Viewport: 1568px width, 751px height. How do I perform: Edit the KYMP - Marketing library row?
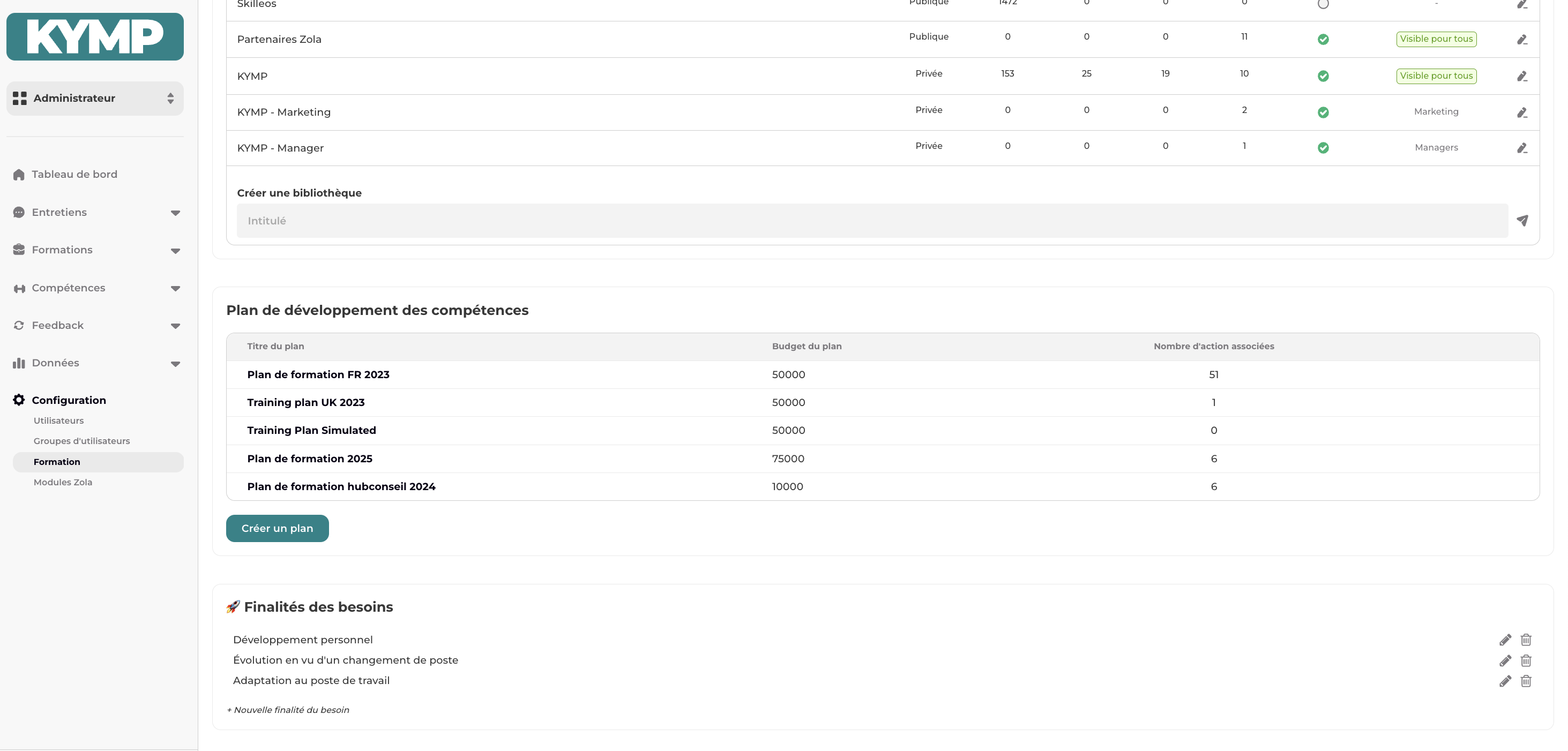[1522, 112]
